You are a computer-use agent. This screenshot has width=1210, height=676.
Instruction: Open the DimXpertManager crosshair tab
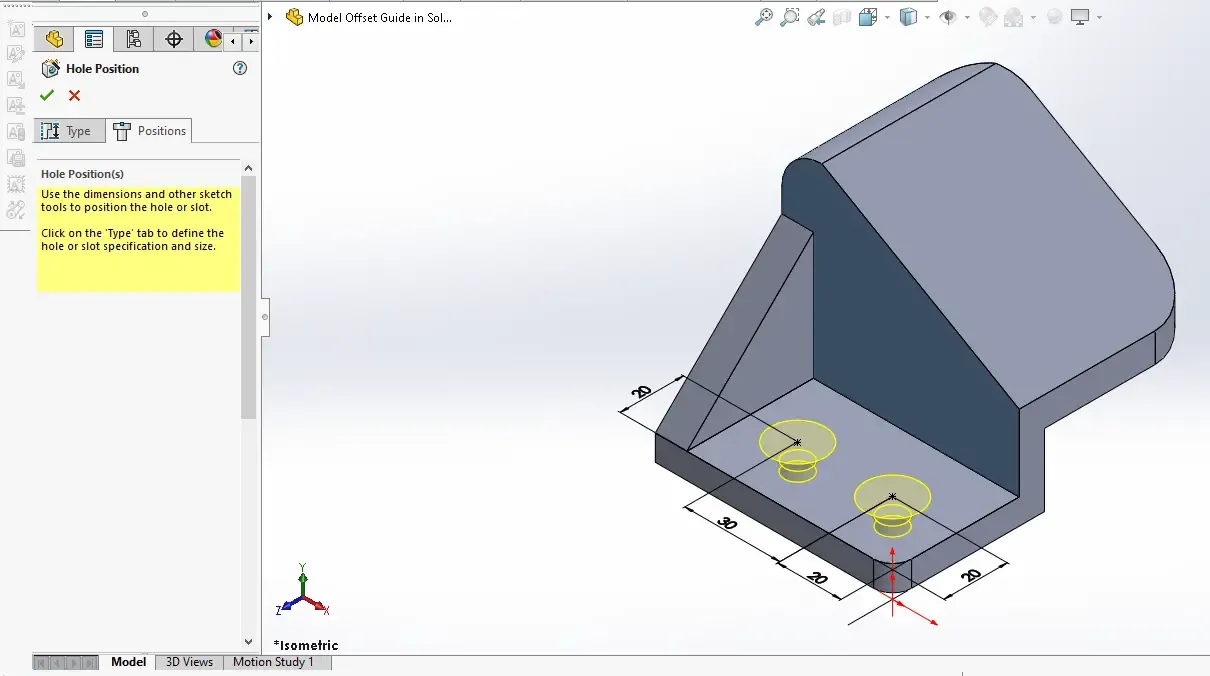click(173, 39)
